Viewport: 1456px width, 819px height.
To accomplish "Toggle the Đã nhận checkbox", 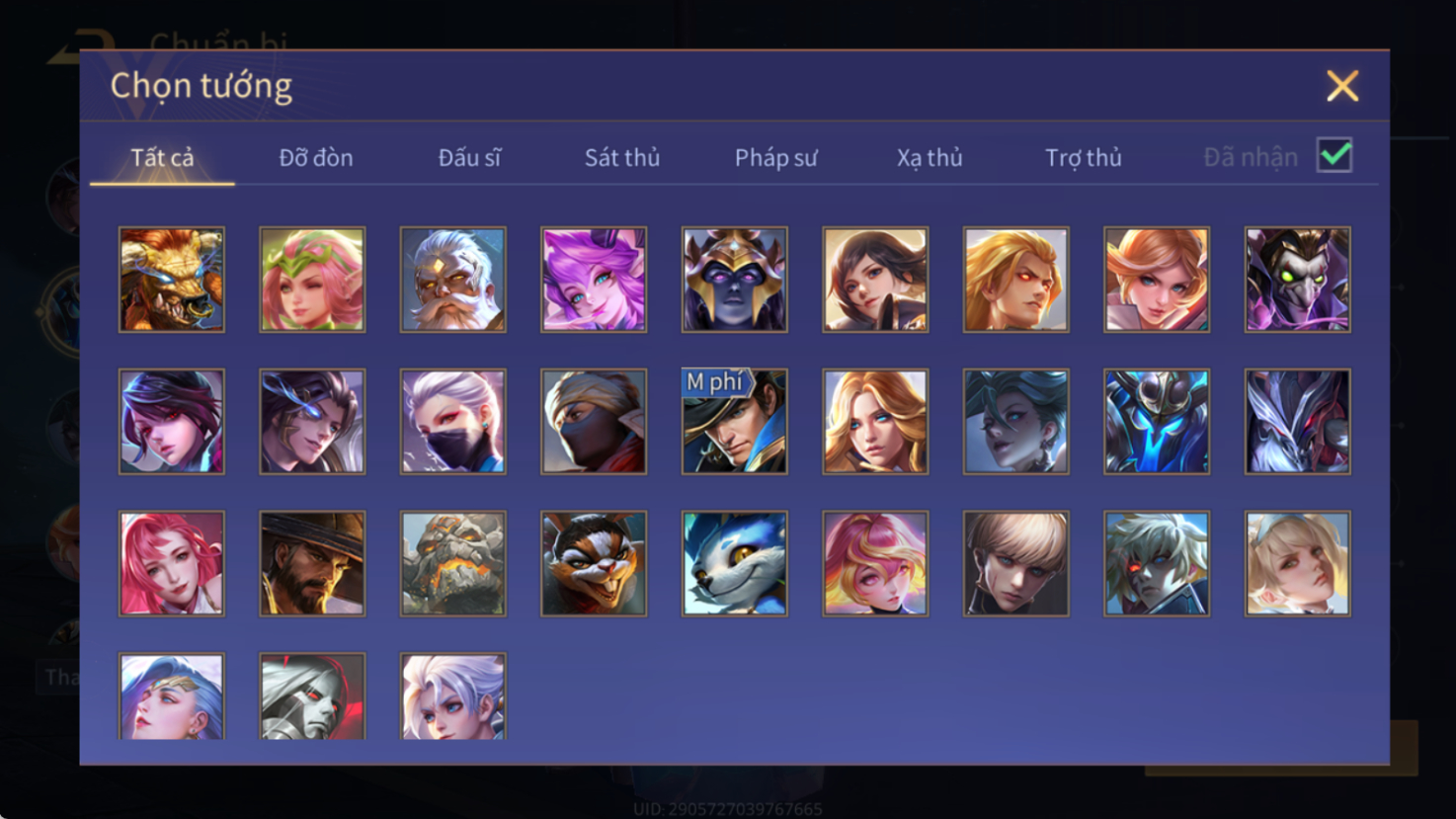I will [x=1335, y=155].
